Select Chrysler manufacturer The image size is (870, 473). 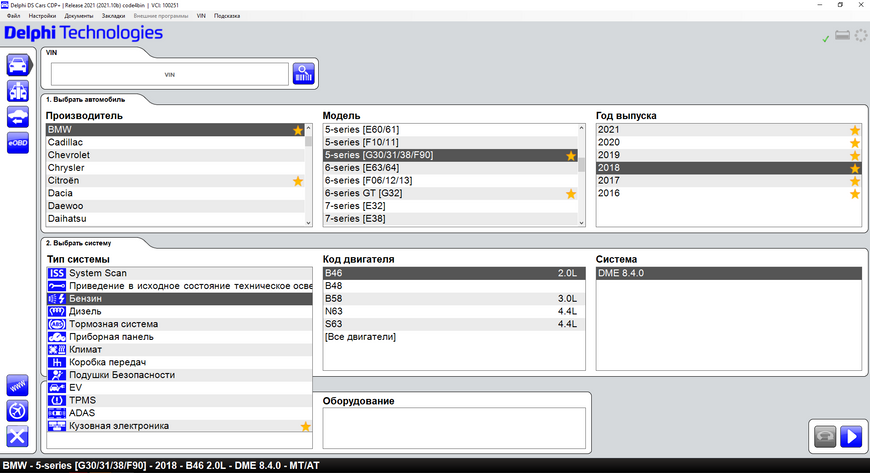[175, 168]
